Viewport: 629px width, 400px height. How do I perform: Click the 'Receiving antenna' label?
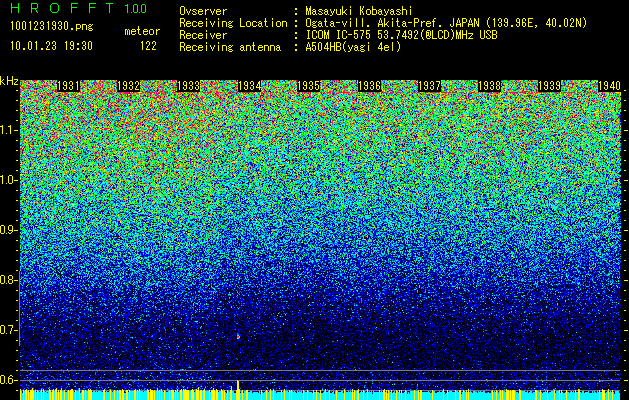[x=230, y=47]
